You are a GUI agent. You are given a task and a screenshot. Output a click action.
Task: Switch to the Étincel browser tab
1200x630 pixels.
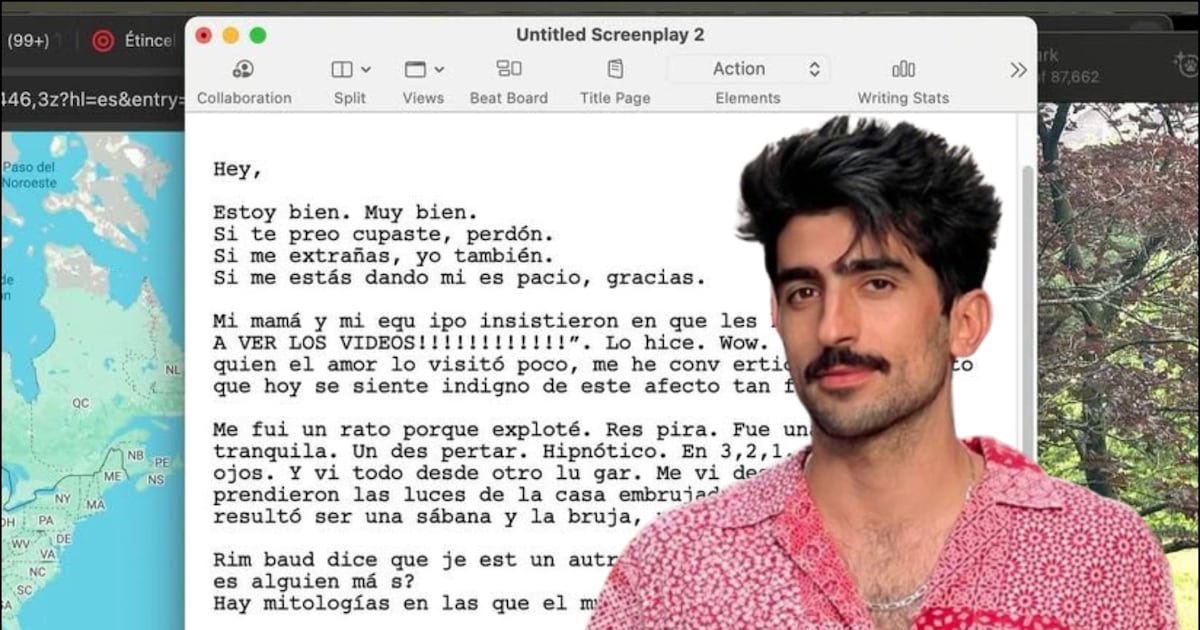pyautogui.click(x=148, y=41)
